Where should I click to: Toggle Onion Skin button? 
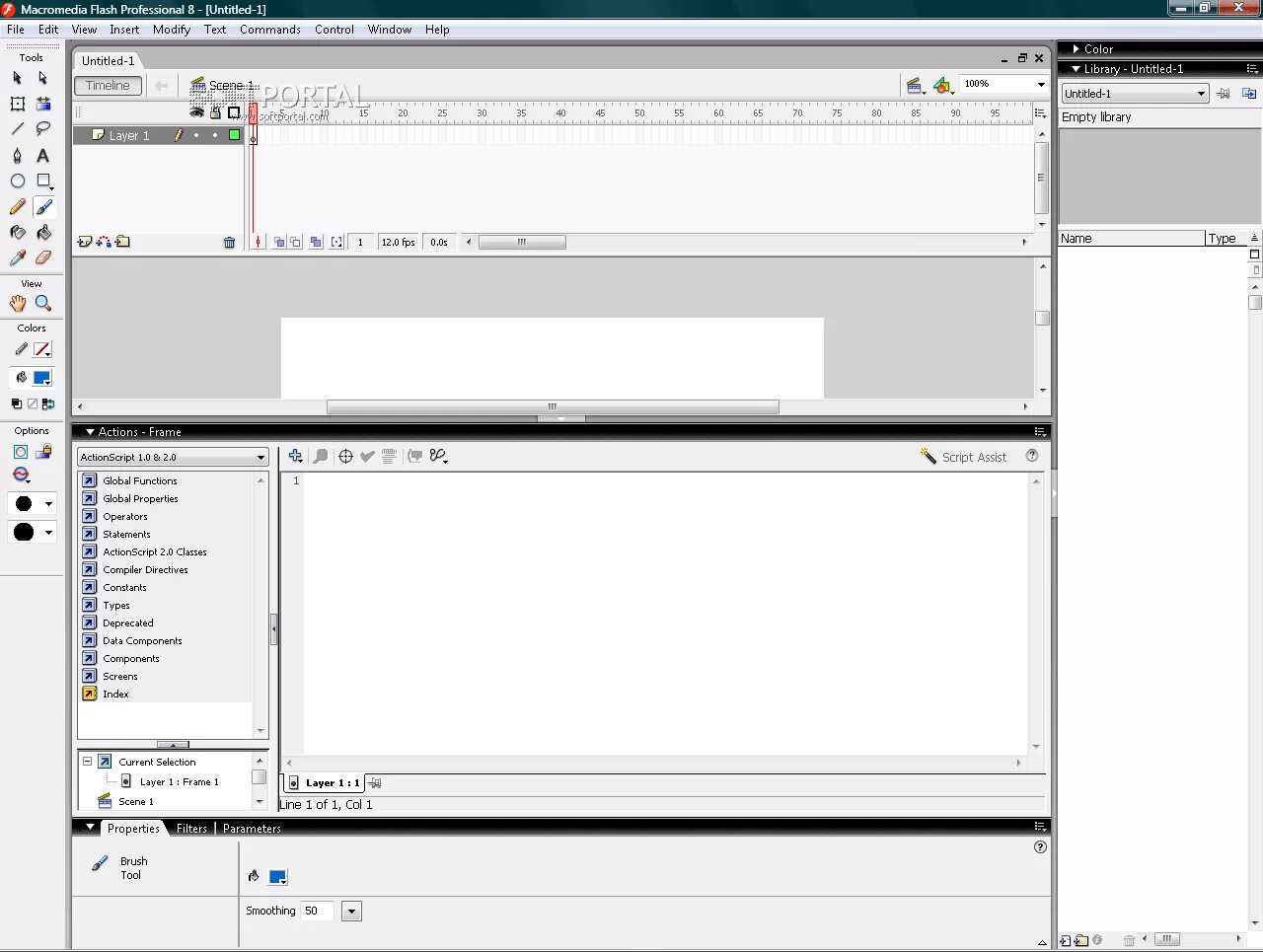click(x=279, y=242)
